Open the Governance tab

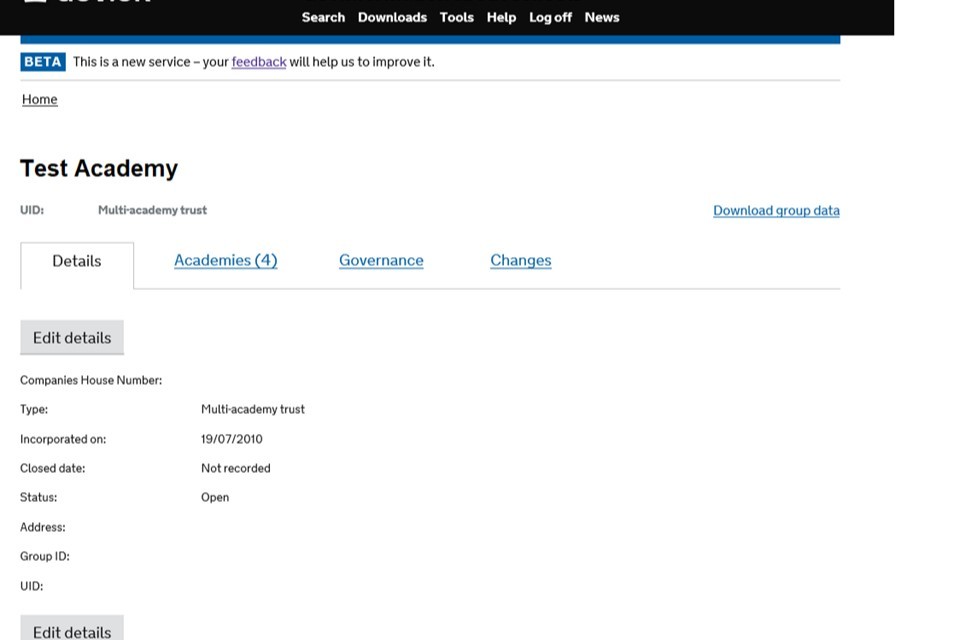tap(381, 260)
